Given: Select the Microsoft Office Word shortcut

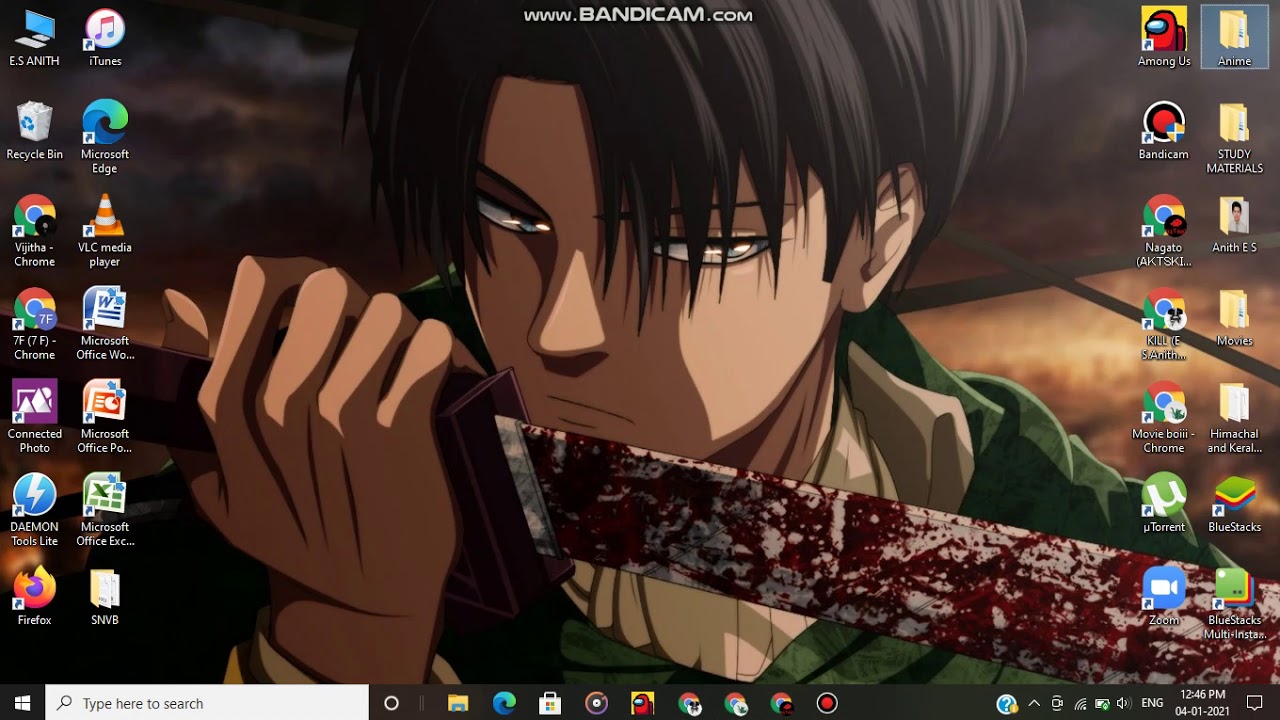Looking at the screenshot, I should [105, 324].
